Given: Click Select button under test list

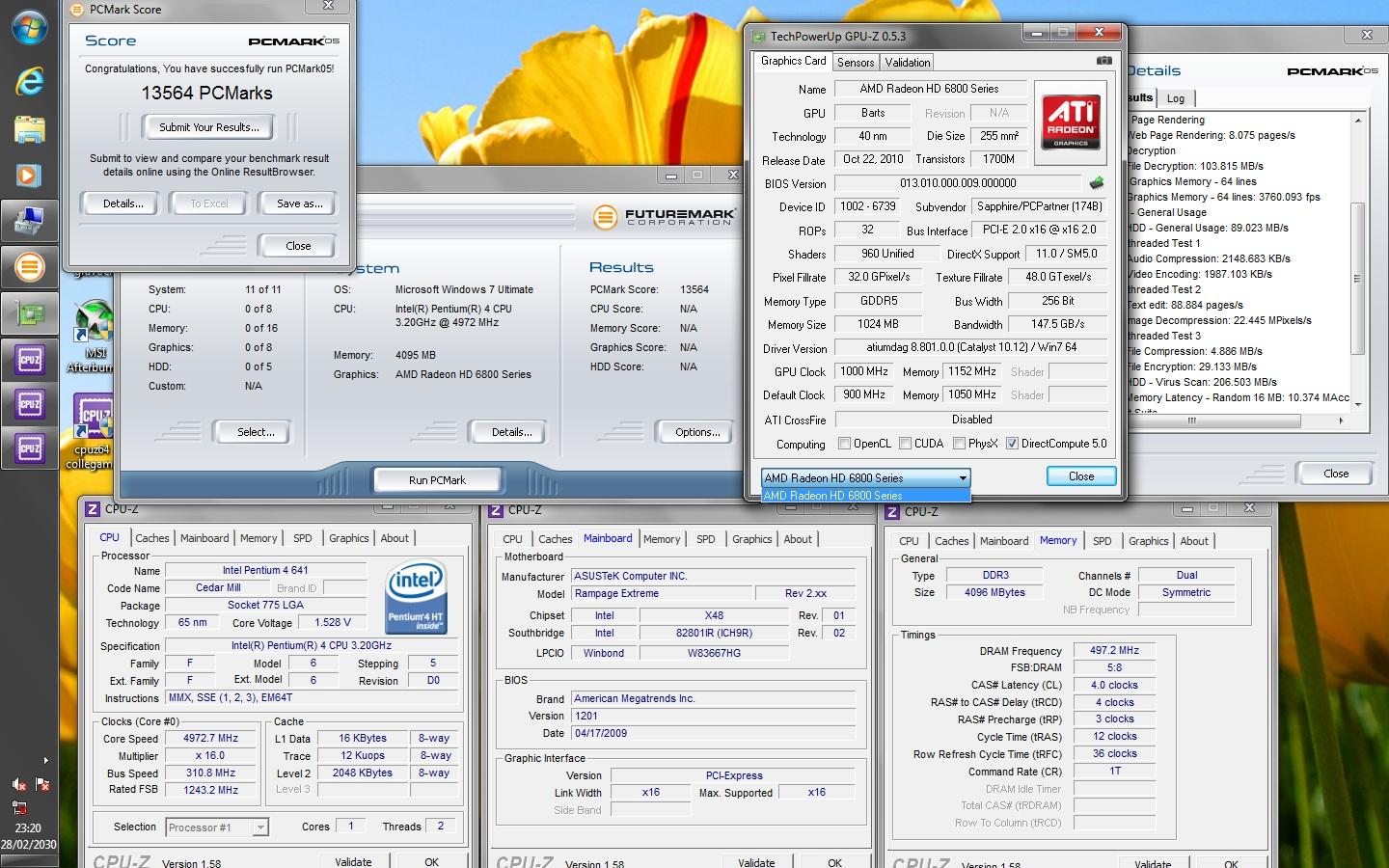Looking at the screenshot, I should tap(256, 432).
